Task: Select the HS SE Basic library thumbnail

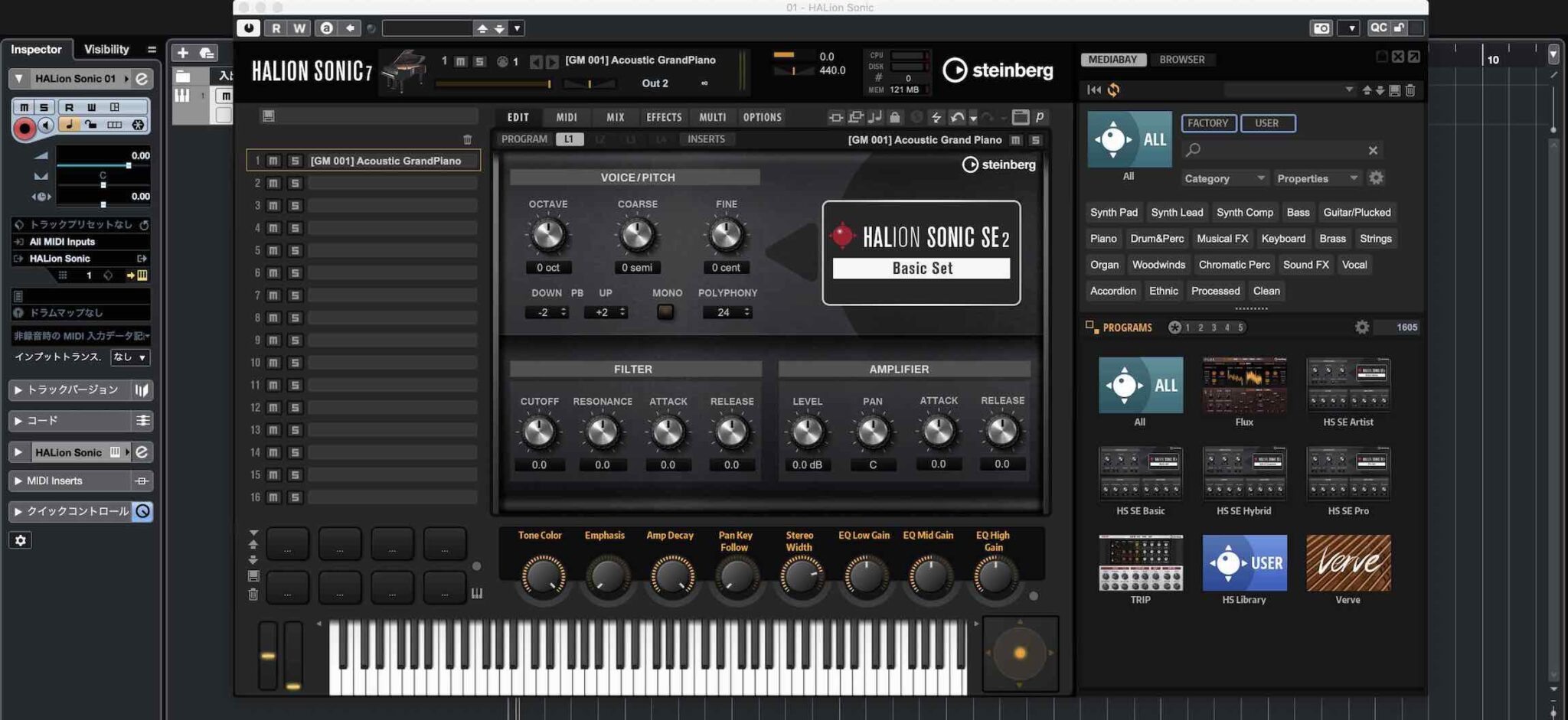Action: tap(1140, 474)
